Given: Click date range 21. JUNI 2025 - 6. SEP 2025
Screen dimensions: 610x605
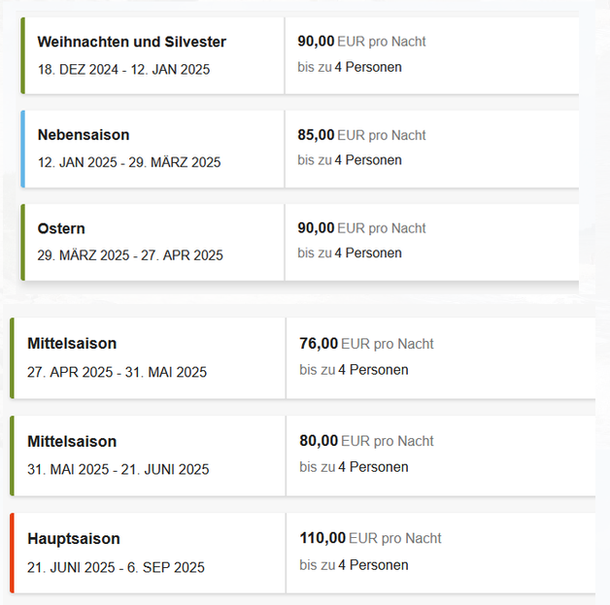Looking at the screenshot, I should (x=116, y=567).
